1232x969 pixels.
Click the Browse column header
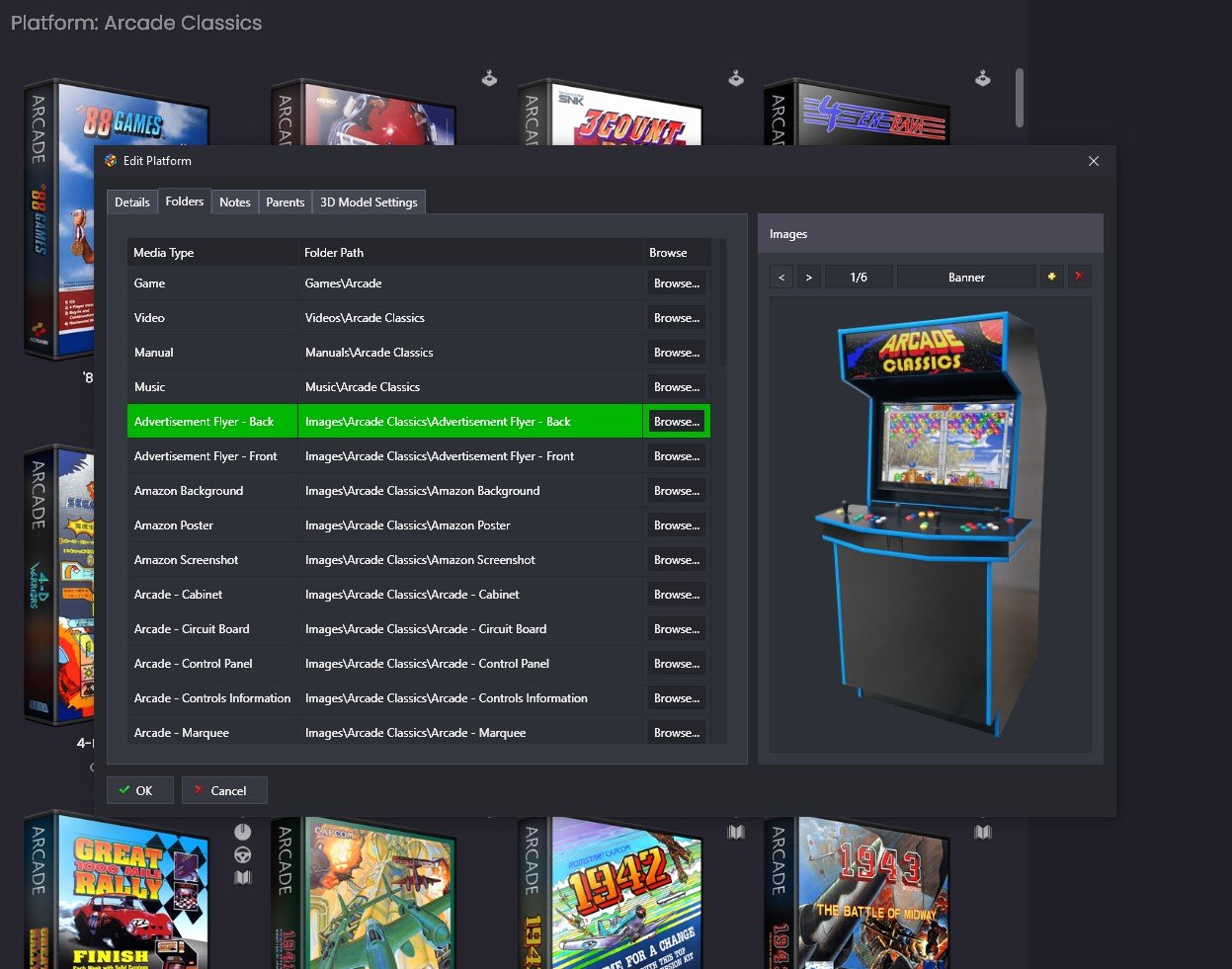[x=677, y=253]
